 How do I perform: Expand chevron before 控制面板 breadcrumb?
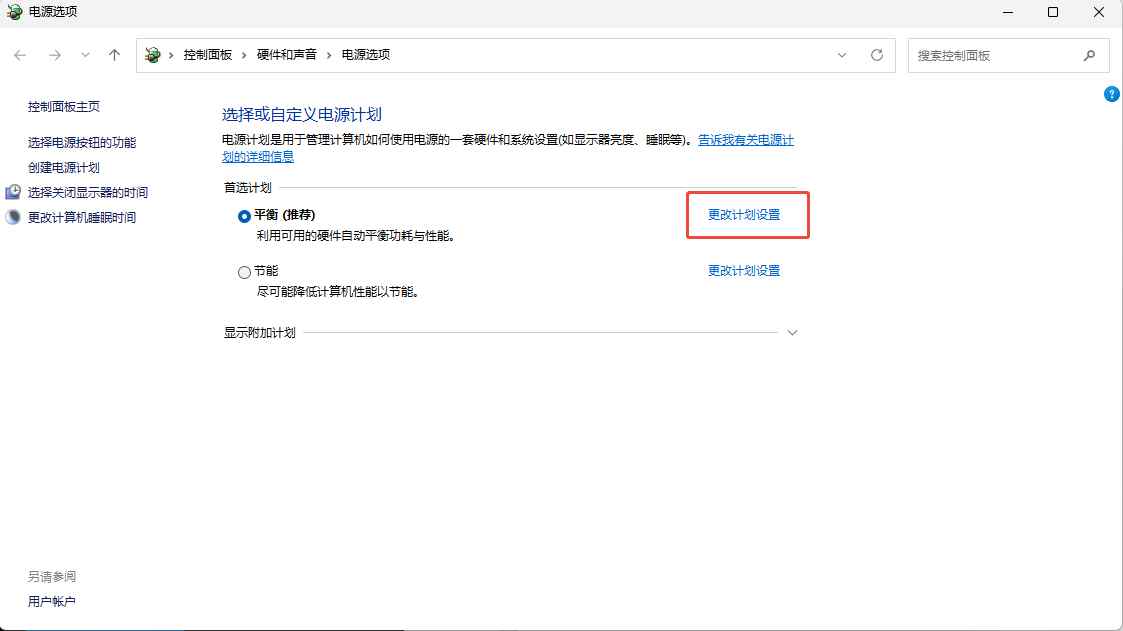coord(171,55)
